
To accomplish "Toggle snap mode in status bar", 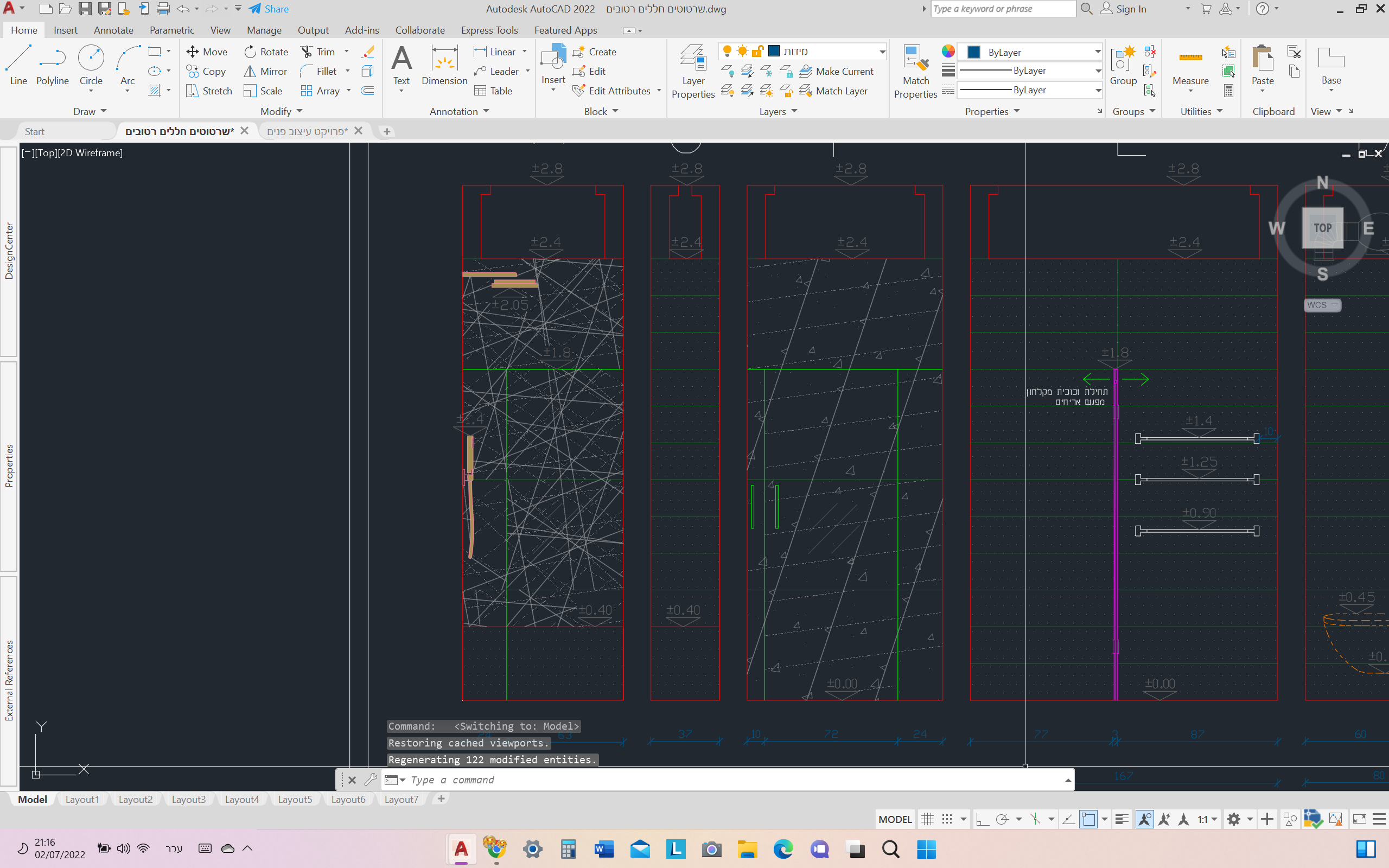I will tap(947, 819).
